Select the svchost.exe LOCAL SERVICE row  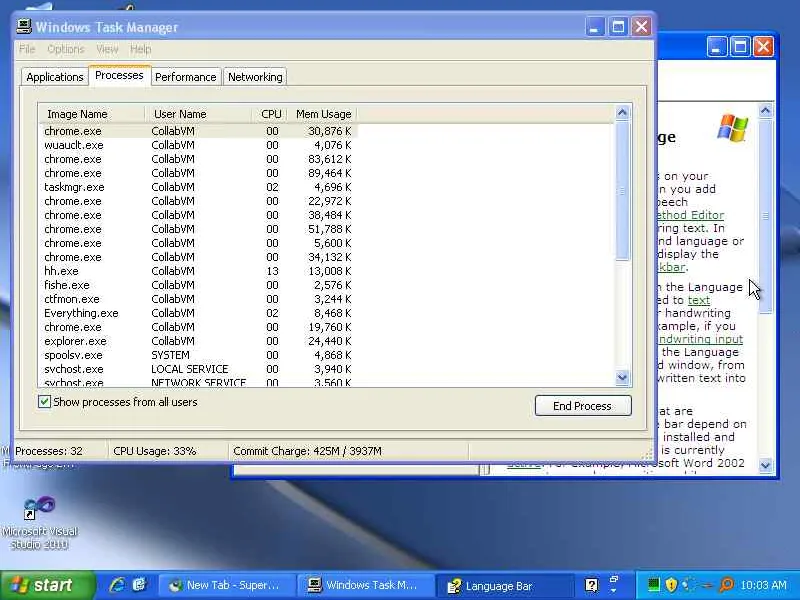click(x=198, y=369)
